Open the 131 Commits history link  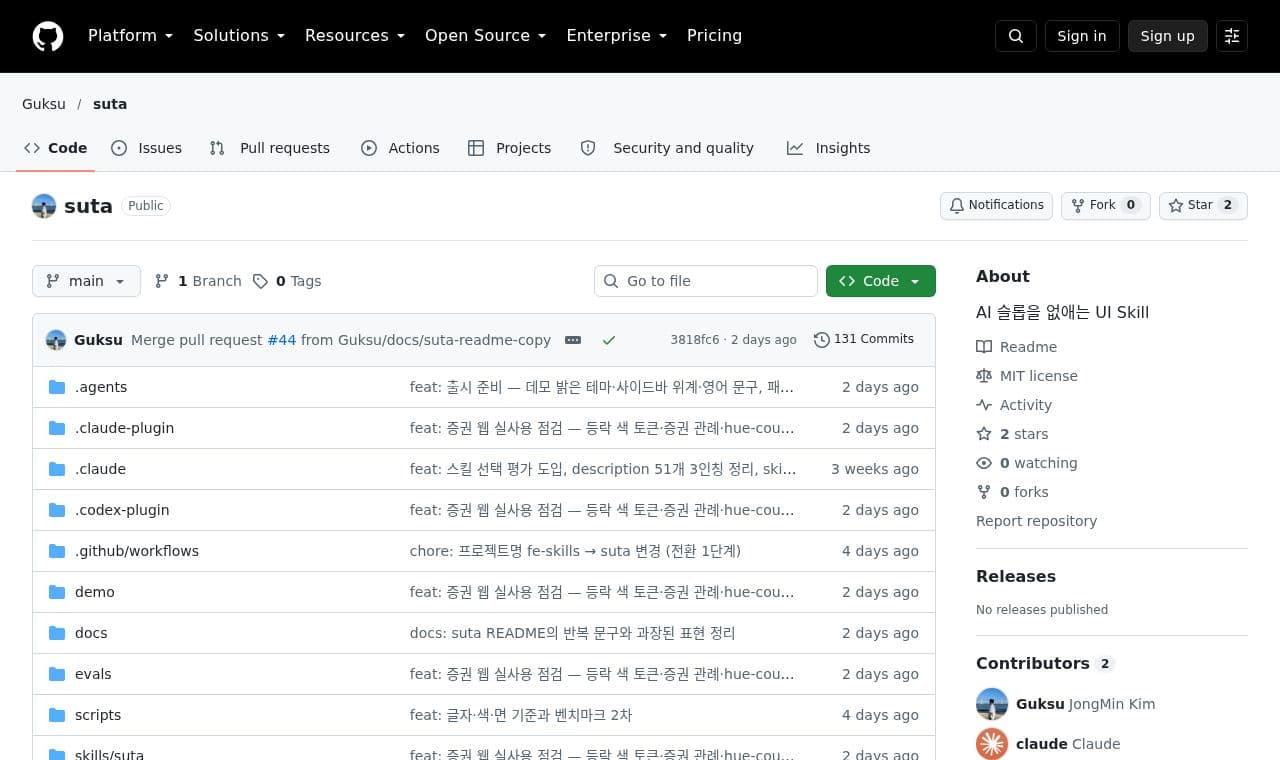click(864, 339)
